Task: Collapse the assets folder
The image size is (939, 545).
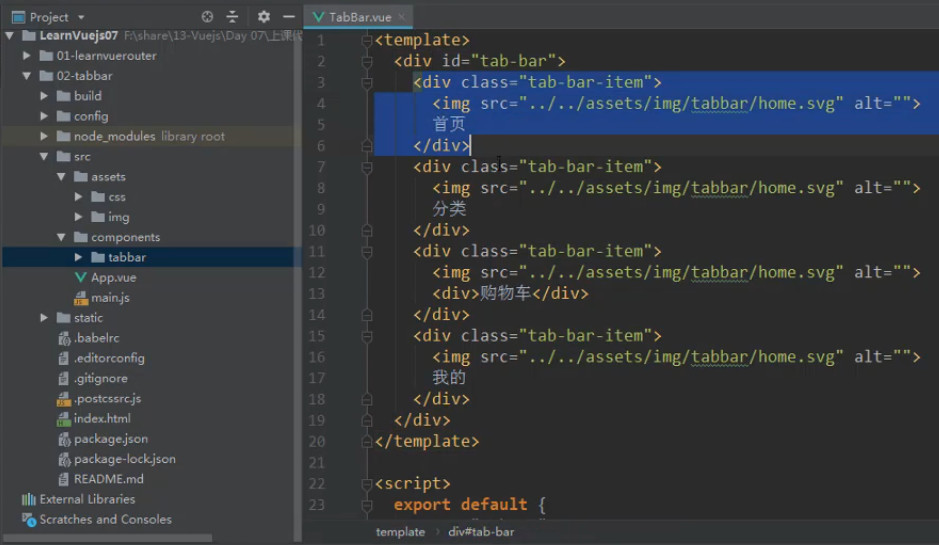Action: point(61,177)
